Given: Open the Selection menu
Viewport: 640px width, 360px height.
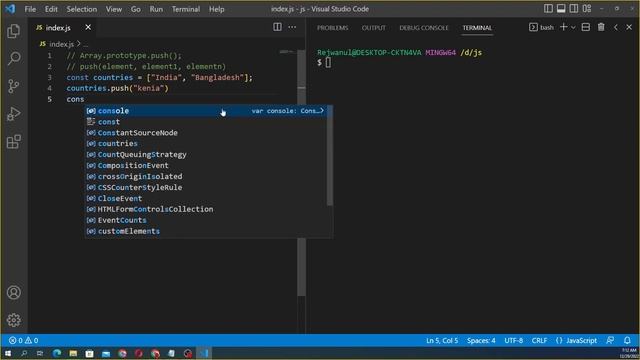Looking at the screenshot, I should point(82,9).
